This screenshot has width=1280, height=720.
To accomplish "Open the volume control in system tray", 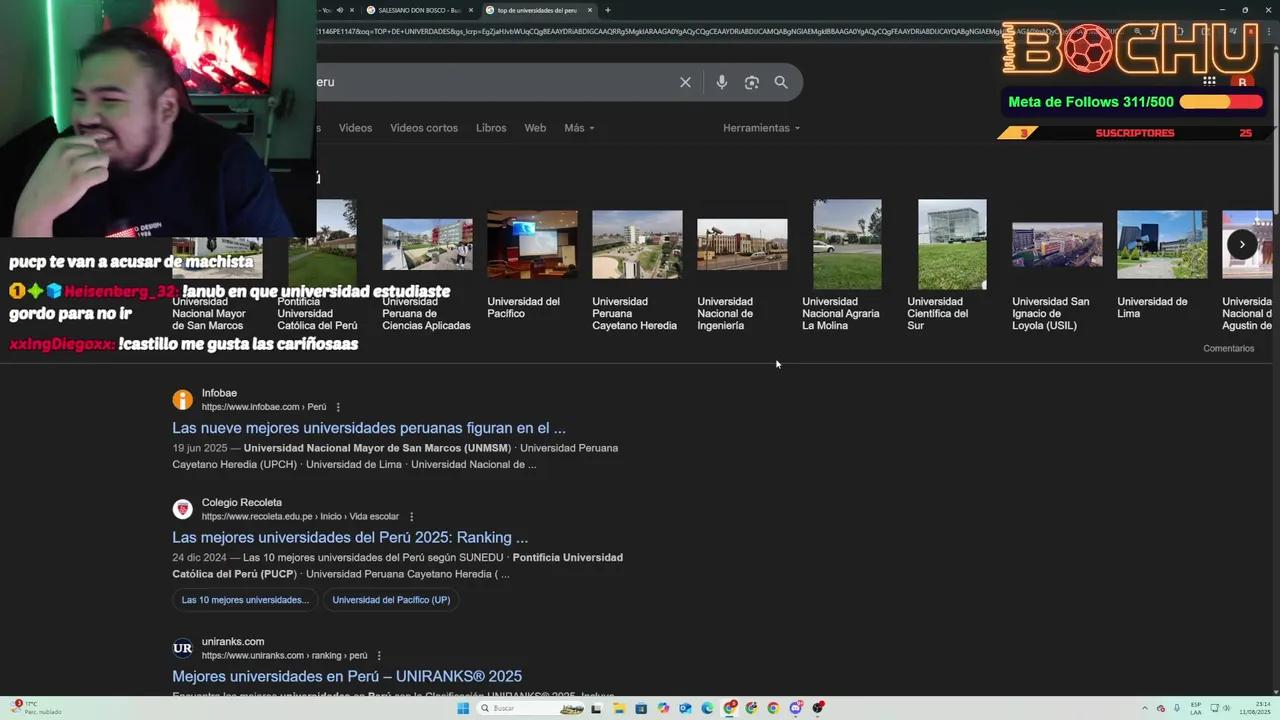I will point(1226,708).
